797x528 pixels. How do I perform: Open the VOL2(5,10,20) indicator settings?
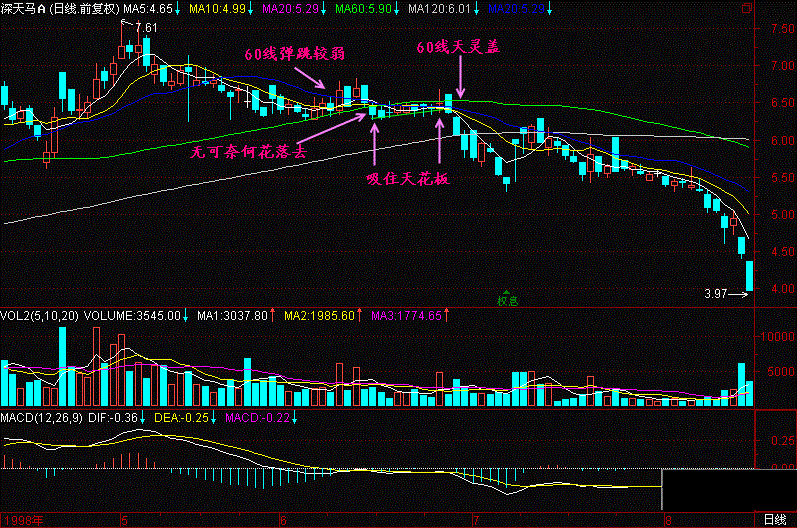click(x=40, y=316)
